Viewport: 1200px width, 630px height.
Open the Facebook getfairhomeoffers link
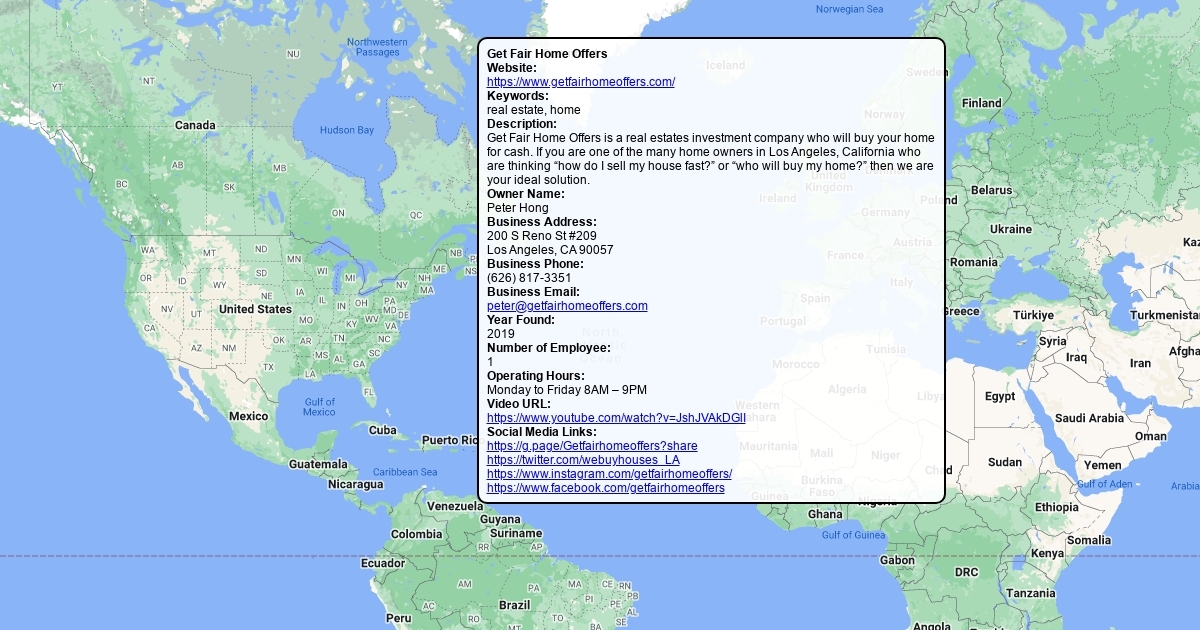tap(605, 488)
